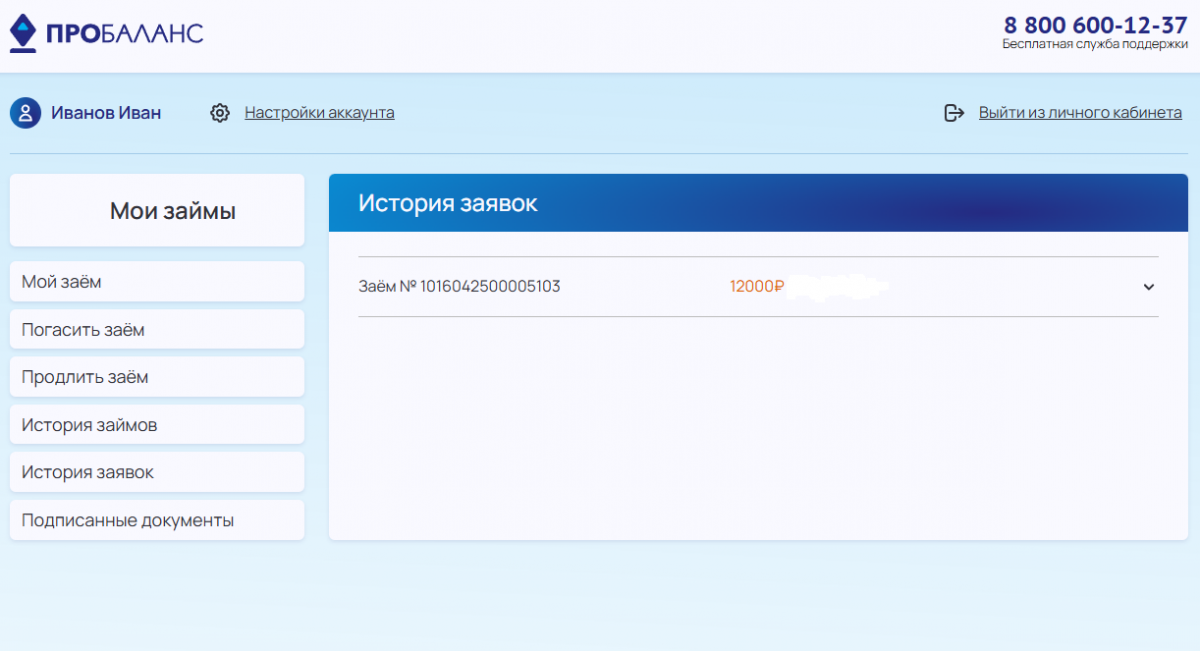Image resolution: width=1200 pixels, height=651 pixels.
Task: Click the support phone number 8 800 600-12-37
Action: [1095, 25]
